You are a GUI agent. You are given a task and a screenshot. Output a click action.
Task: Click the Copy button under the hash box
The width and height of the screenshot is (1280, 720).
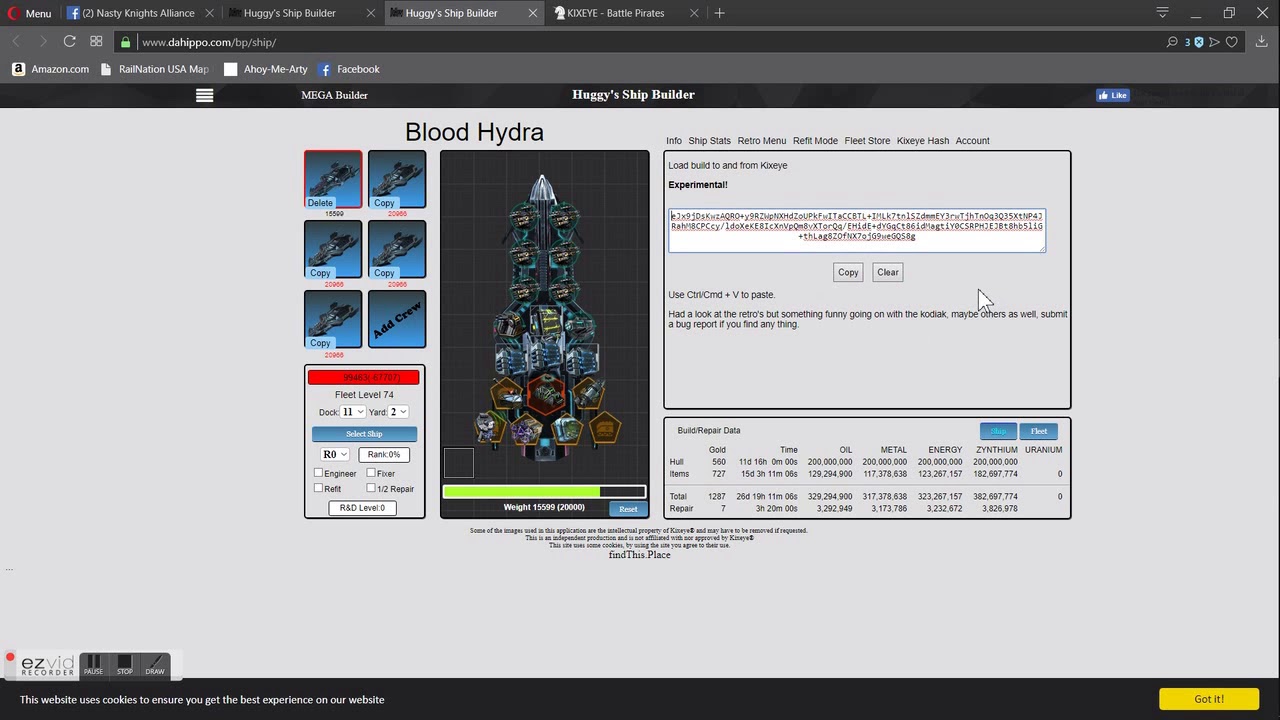pyautogui.click(x=848, y=272)
